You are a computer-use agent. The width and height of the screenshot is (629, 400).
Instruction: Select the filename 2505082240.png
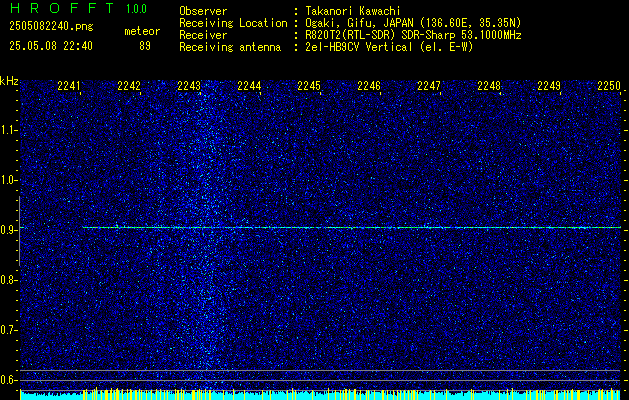[51, 26]
